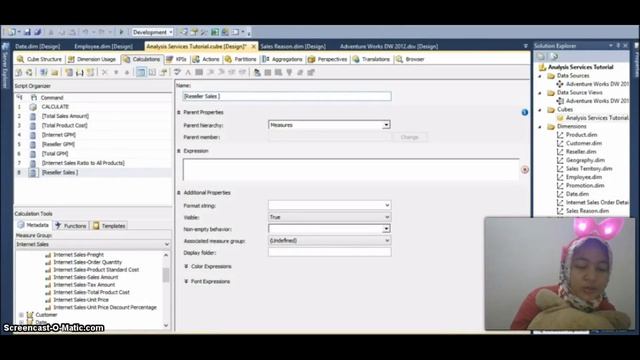Click New Script Command icon
The image size is (640, 360).
pos(90,72)
